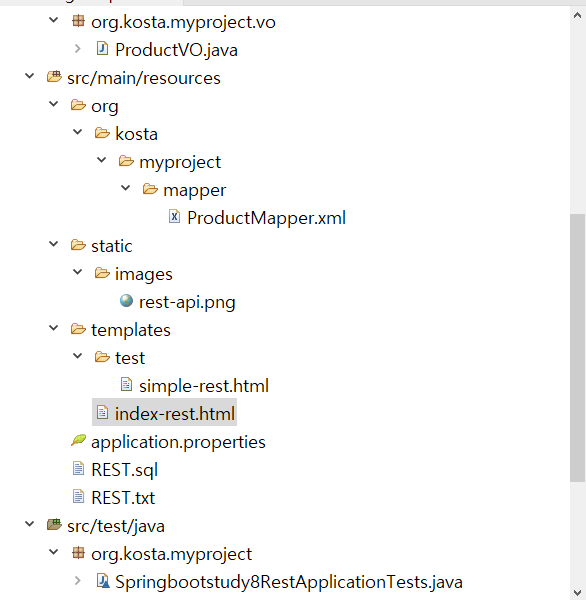Select the org.kosta.myproject.vo package label
This screenshot has width=586, height=600.
pos(183,23)
